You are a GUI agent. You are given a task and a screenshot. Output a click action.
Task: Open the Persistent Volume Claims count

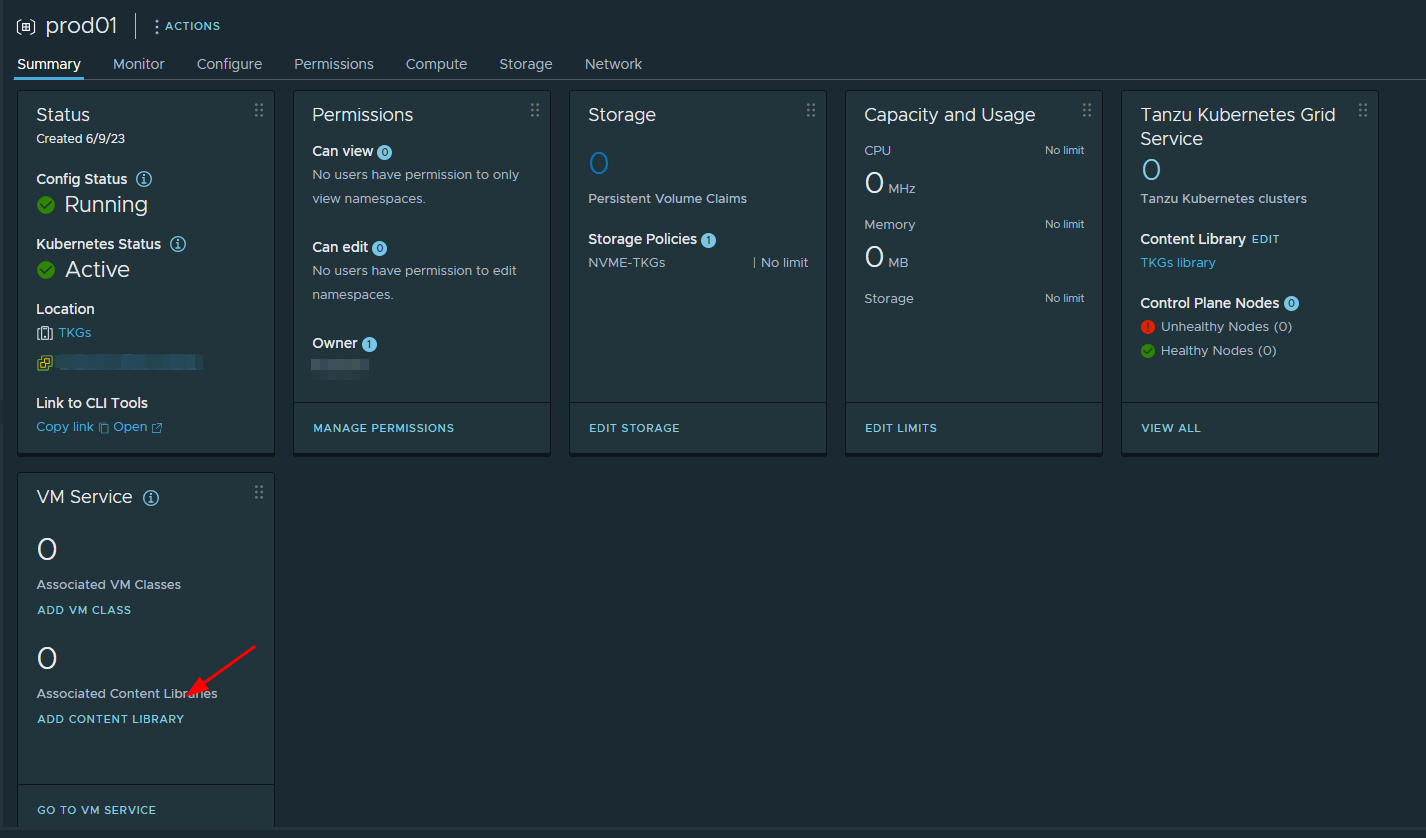click(598, 163)
